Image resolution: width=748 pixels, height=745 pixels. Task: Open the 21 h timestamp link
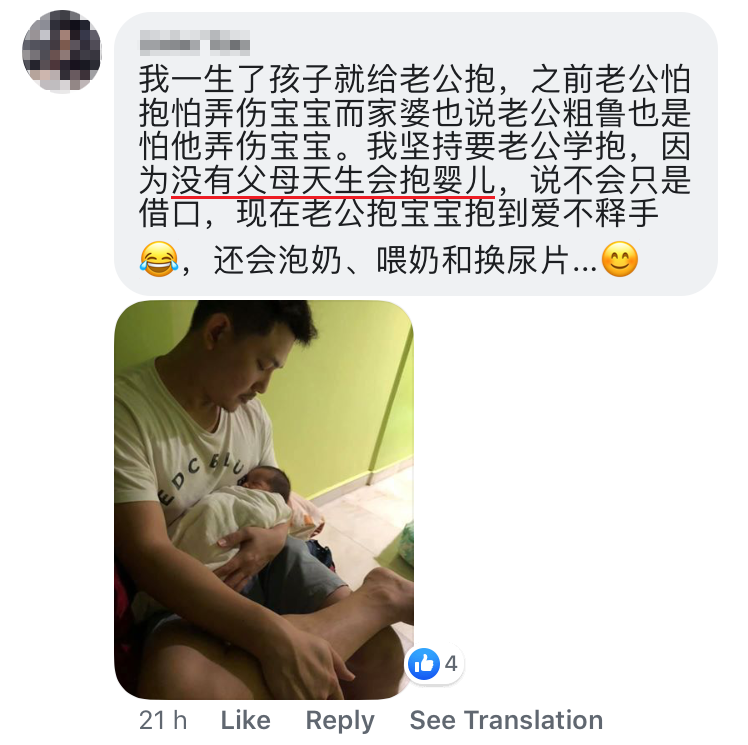pyautogui.click(x=163, y=720)
